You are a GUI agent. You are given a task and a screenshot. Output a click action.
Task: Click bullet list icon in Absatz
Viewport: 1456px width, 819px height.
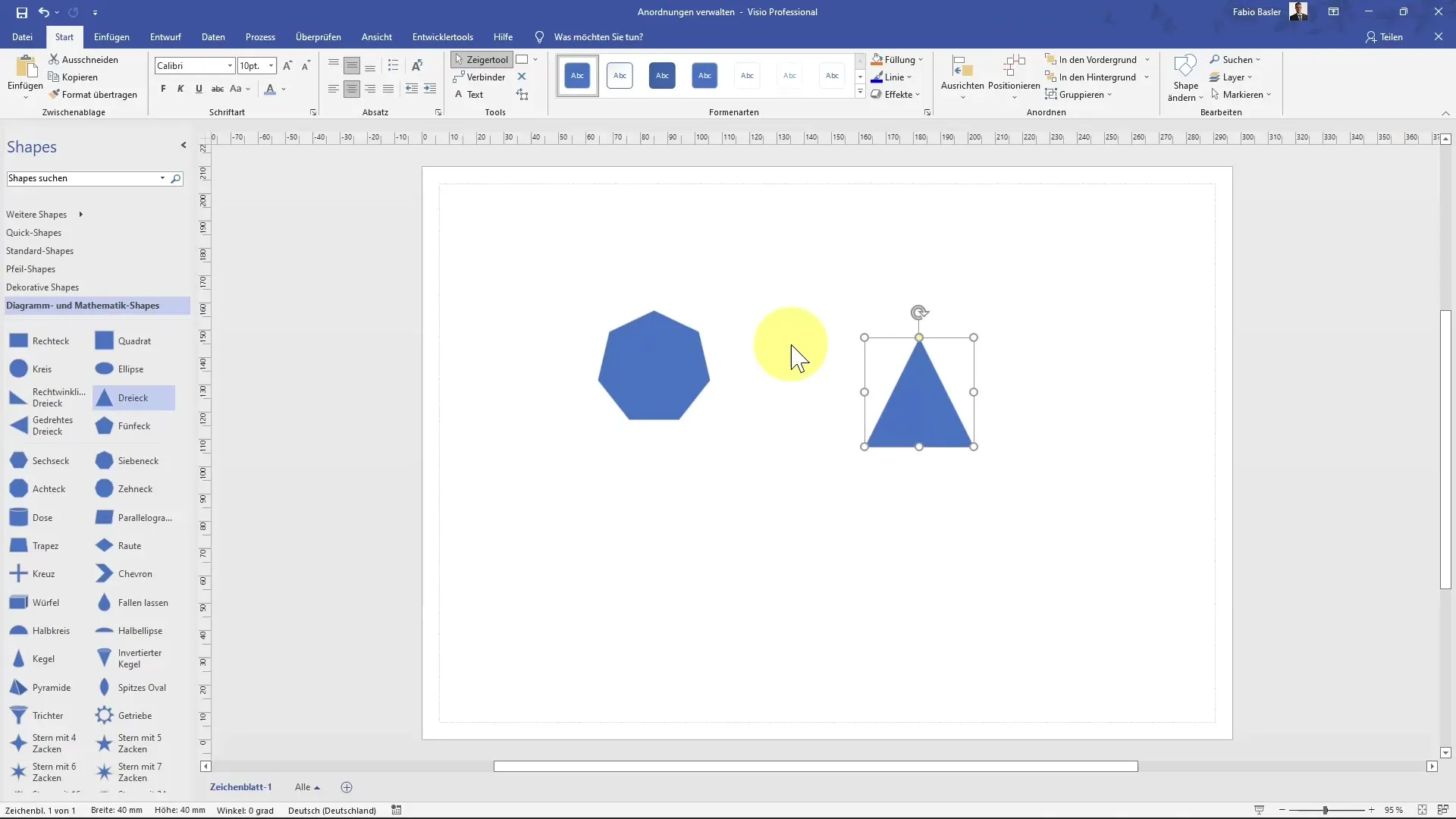click(x=393, y=66)
